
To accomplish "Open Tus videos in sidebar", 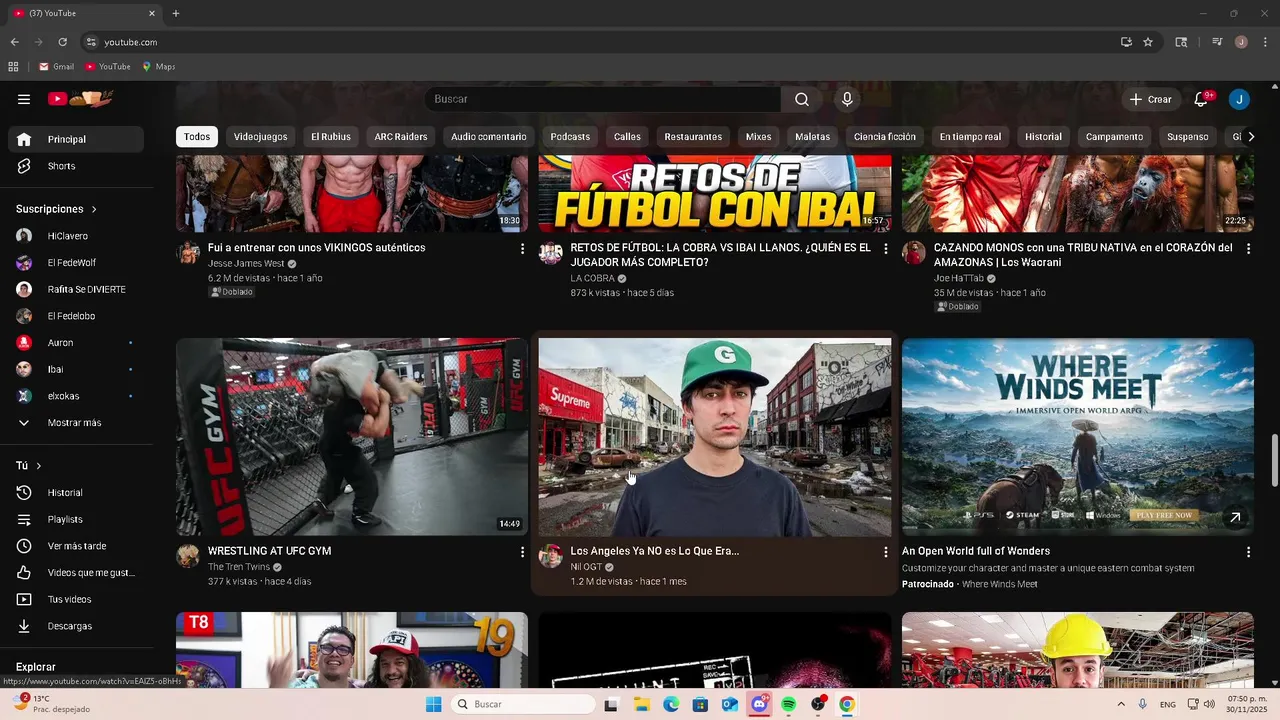I will pyautogui.click(x=76, y=599).
